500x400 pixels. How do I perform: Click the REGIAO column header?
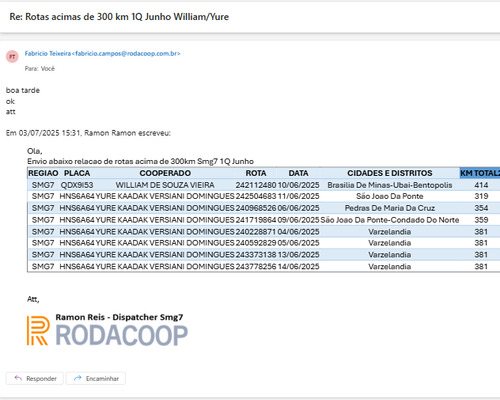[x=43, y=173]
